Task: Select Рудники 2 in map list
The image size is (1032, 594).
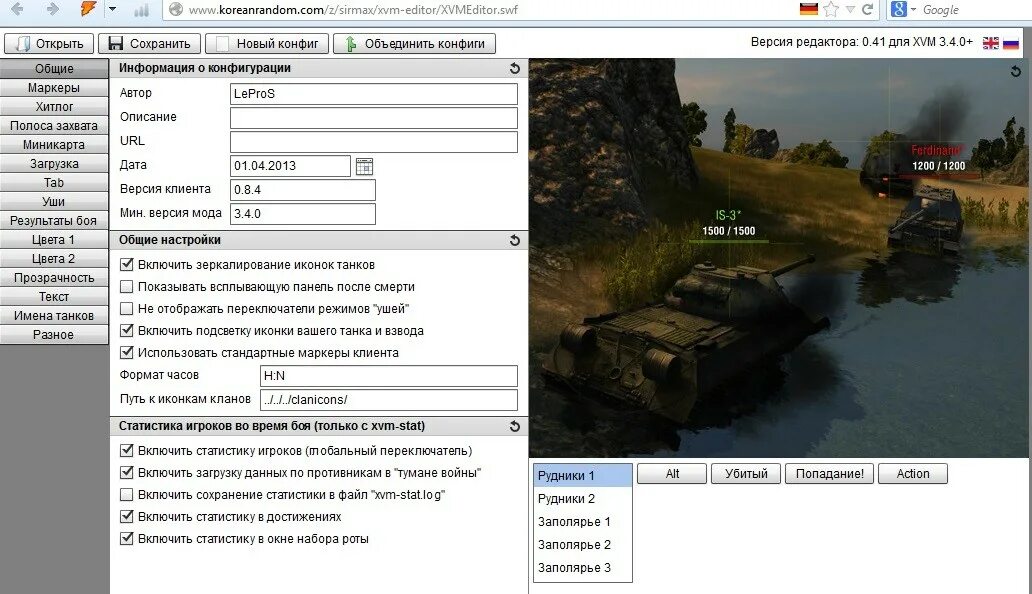Action: click(x=582, y=499)
